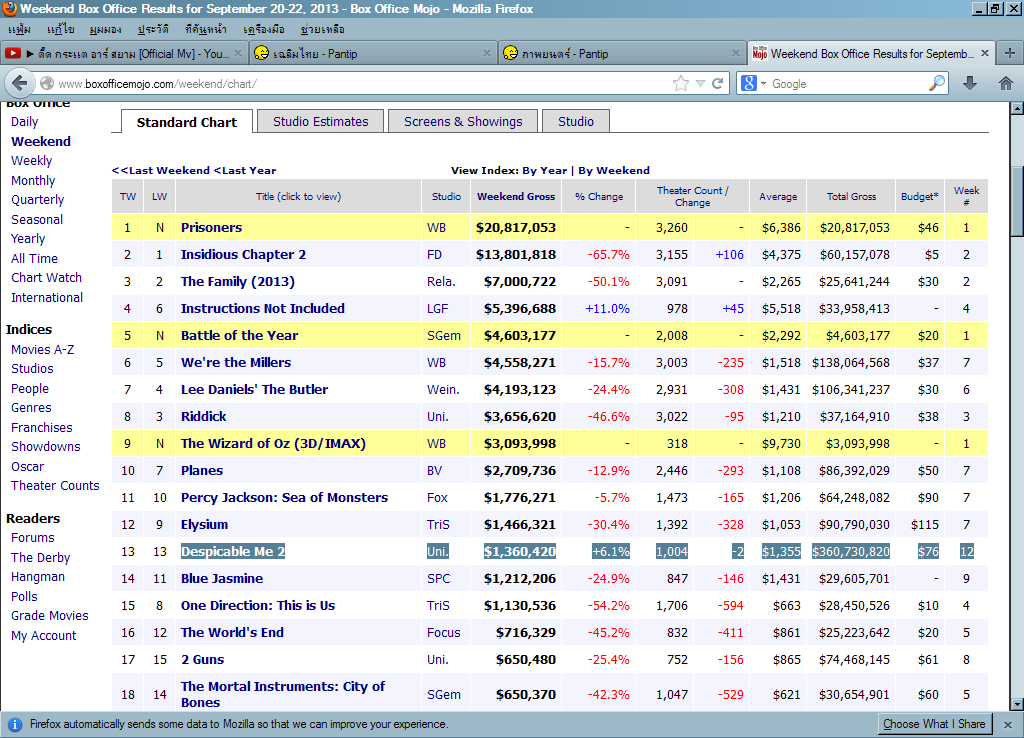Reload the page with the refresh icon
1024x738 pixels.
717,84
